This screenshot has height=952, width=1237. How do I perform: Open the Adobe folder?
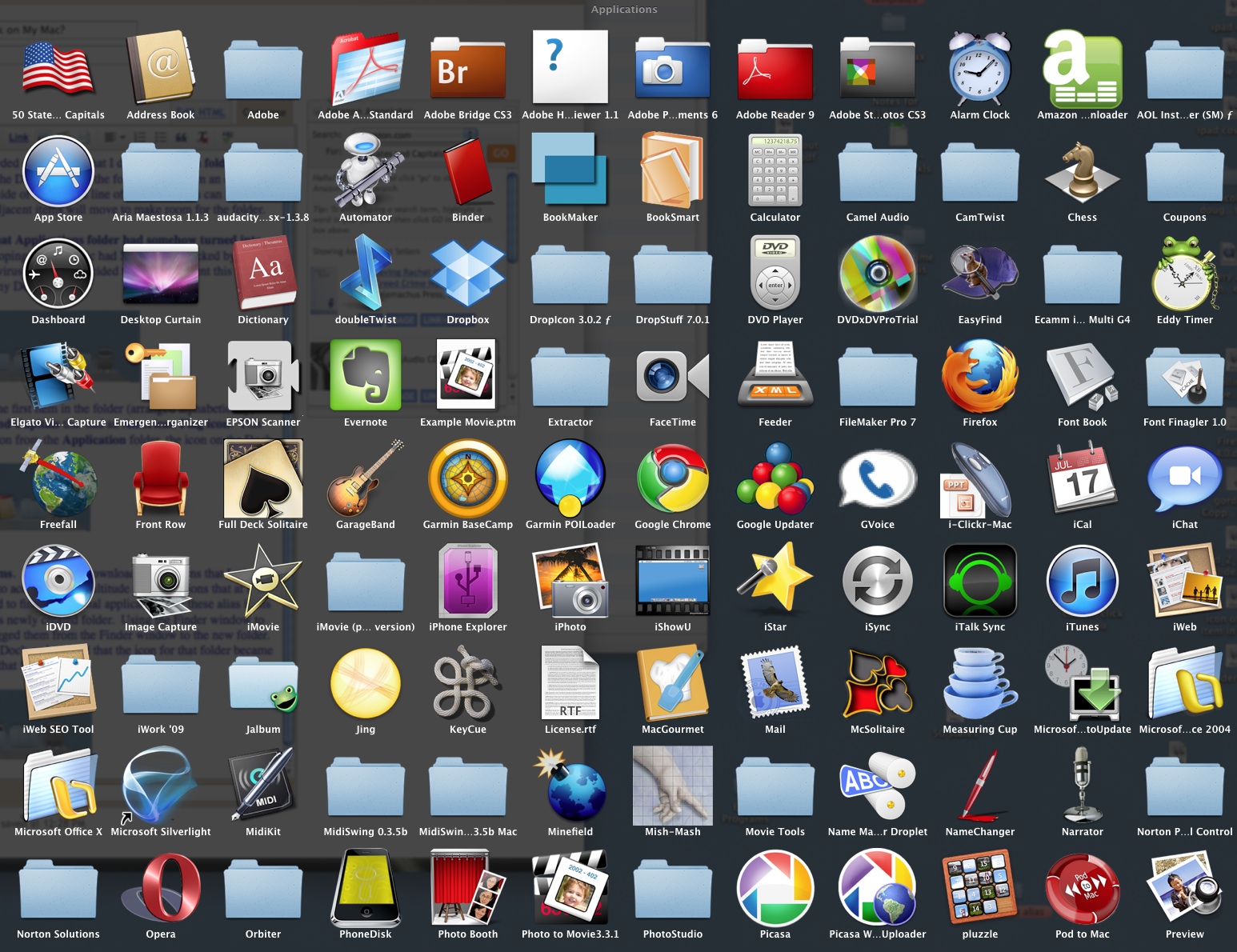pyautogui.click(x=263, y=70)
